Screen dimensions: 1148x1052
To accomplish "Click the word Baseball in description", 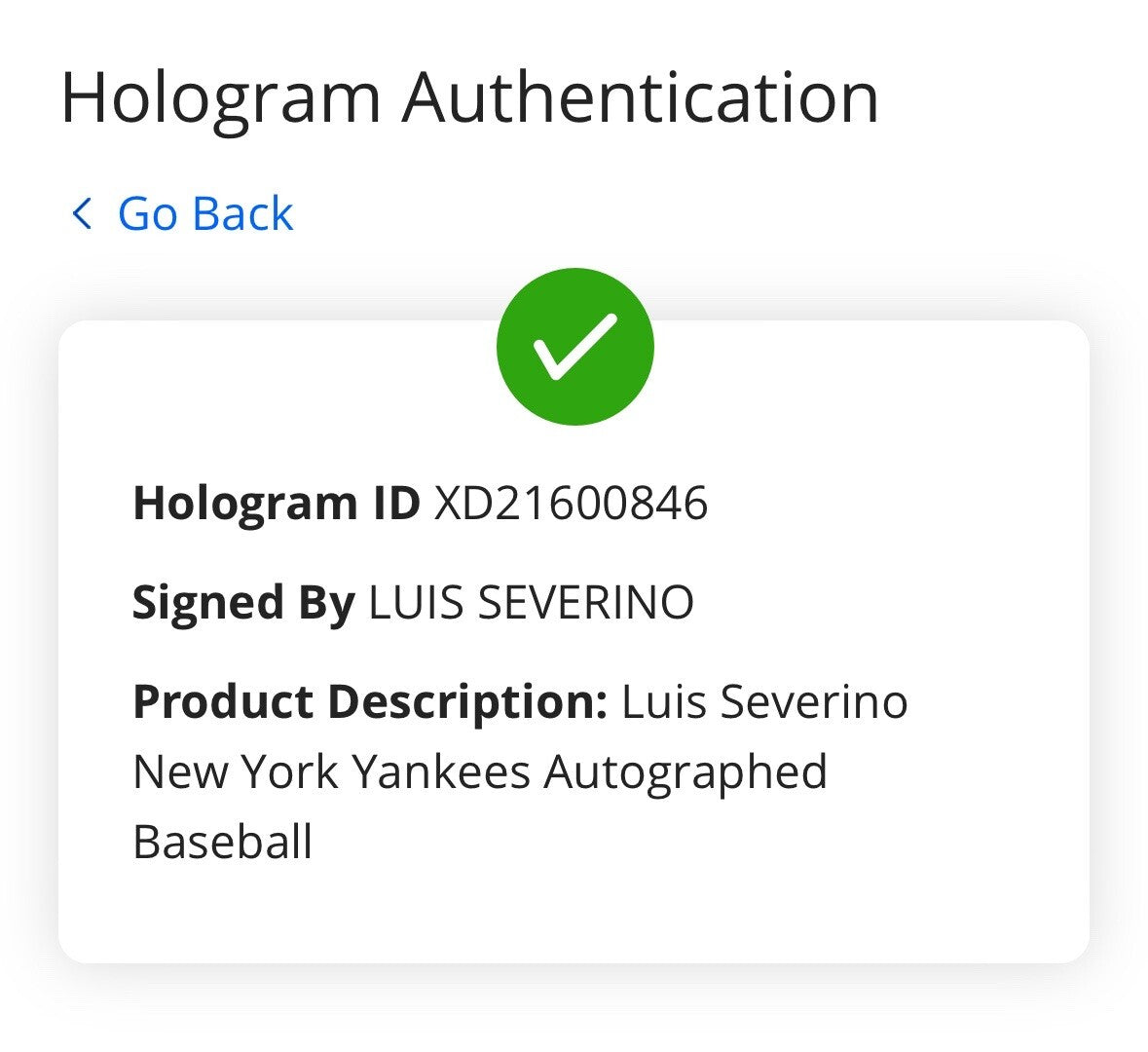I will tap(222, 842).
